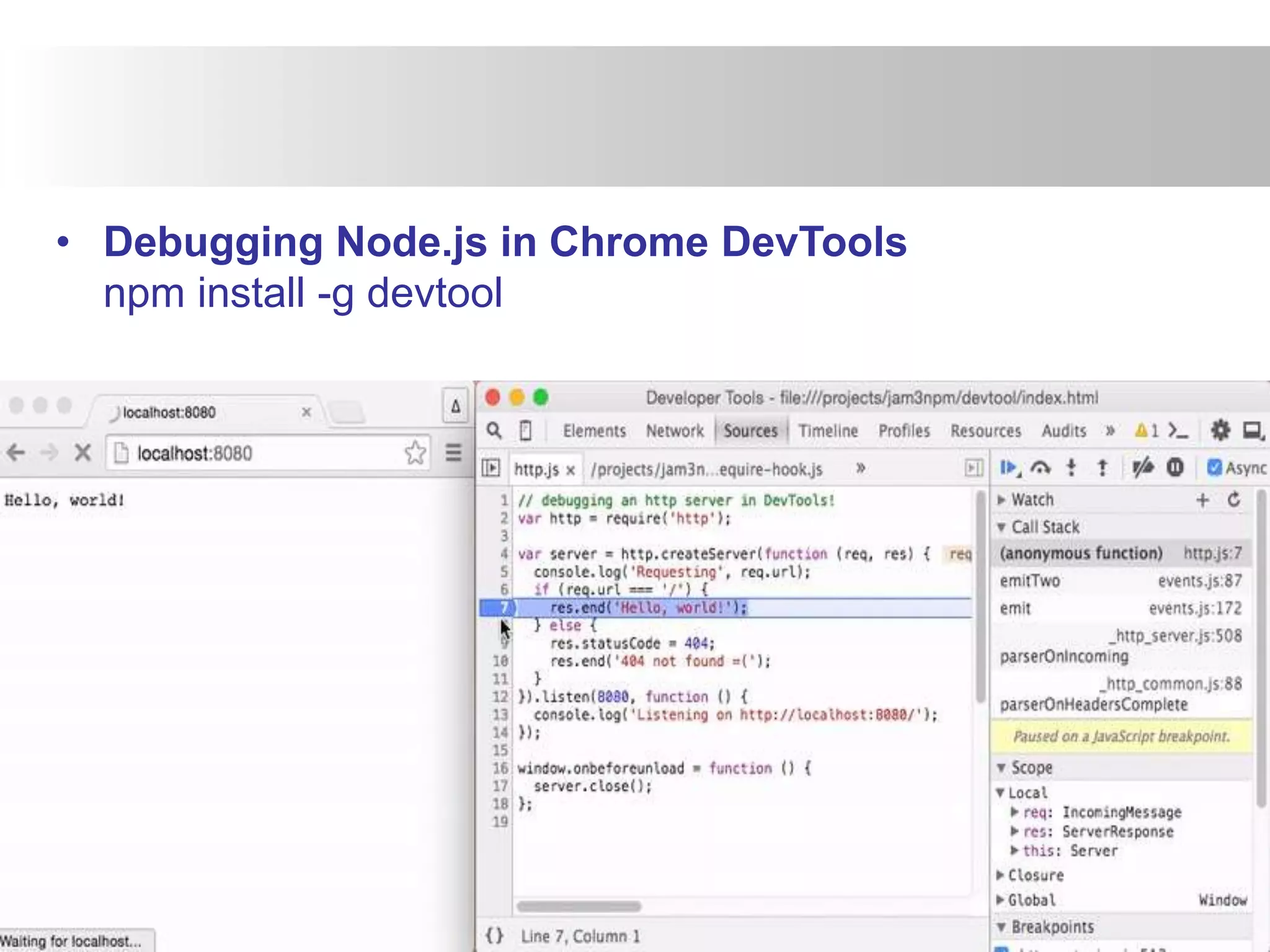Click the DevTools search magnifier icon
1270x952 pixels.
point(494,430)
